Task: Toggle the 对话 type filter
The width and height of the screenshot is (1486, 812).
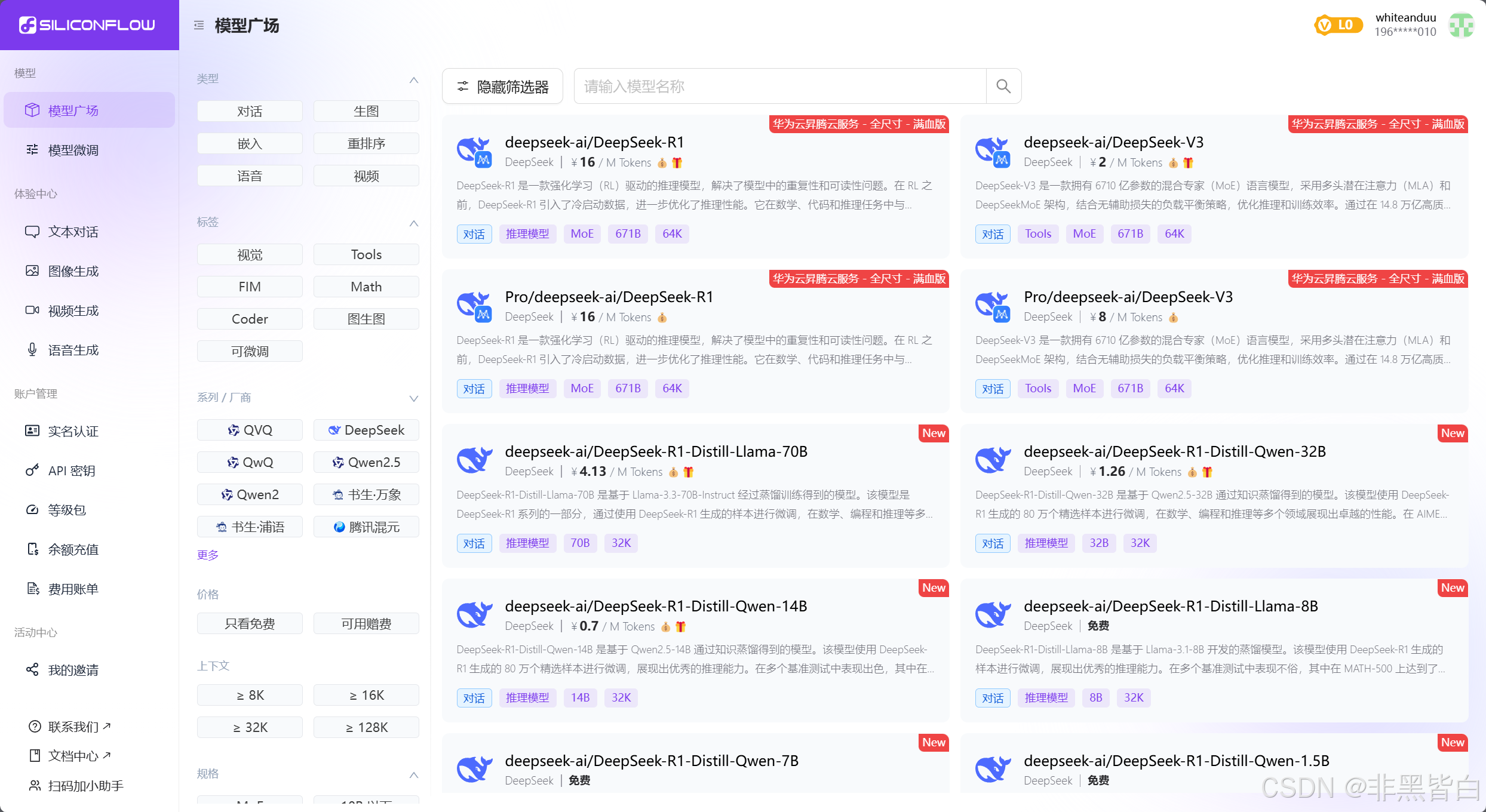Action: click(250, 111)
